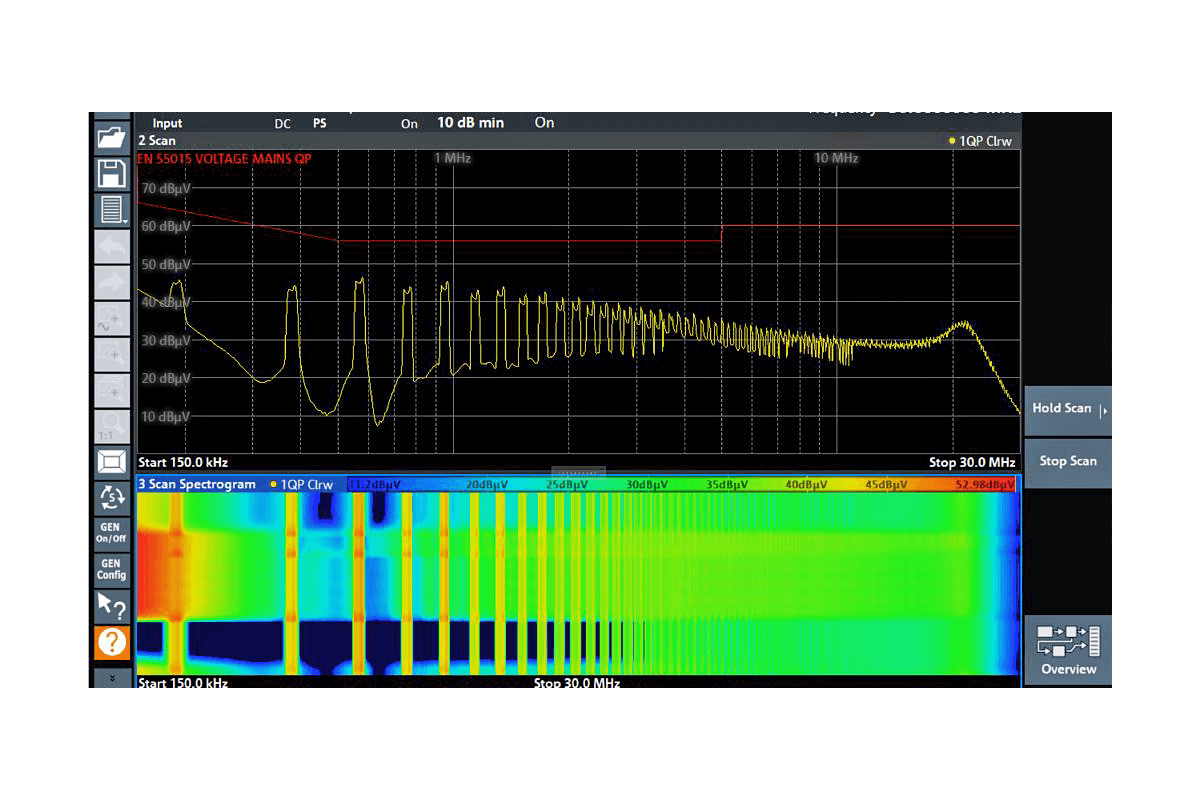Select the grayed zoom trace icon

[x=111, y=318]
